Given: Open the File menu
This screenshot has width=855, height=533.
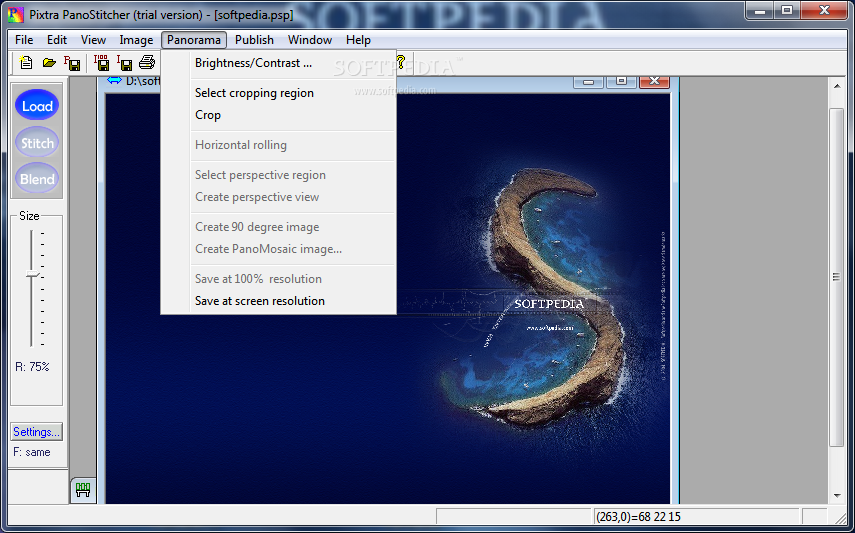Looking at the screenshot, I should tap(24, 40).
